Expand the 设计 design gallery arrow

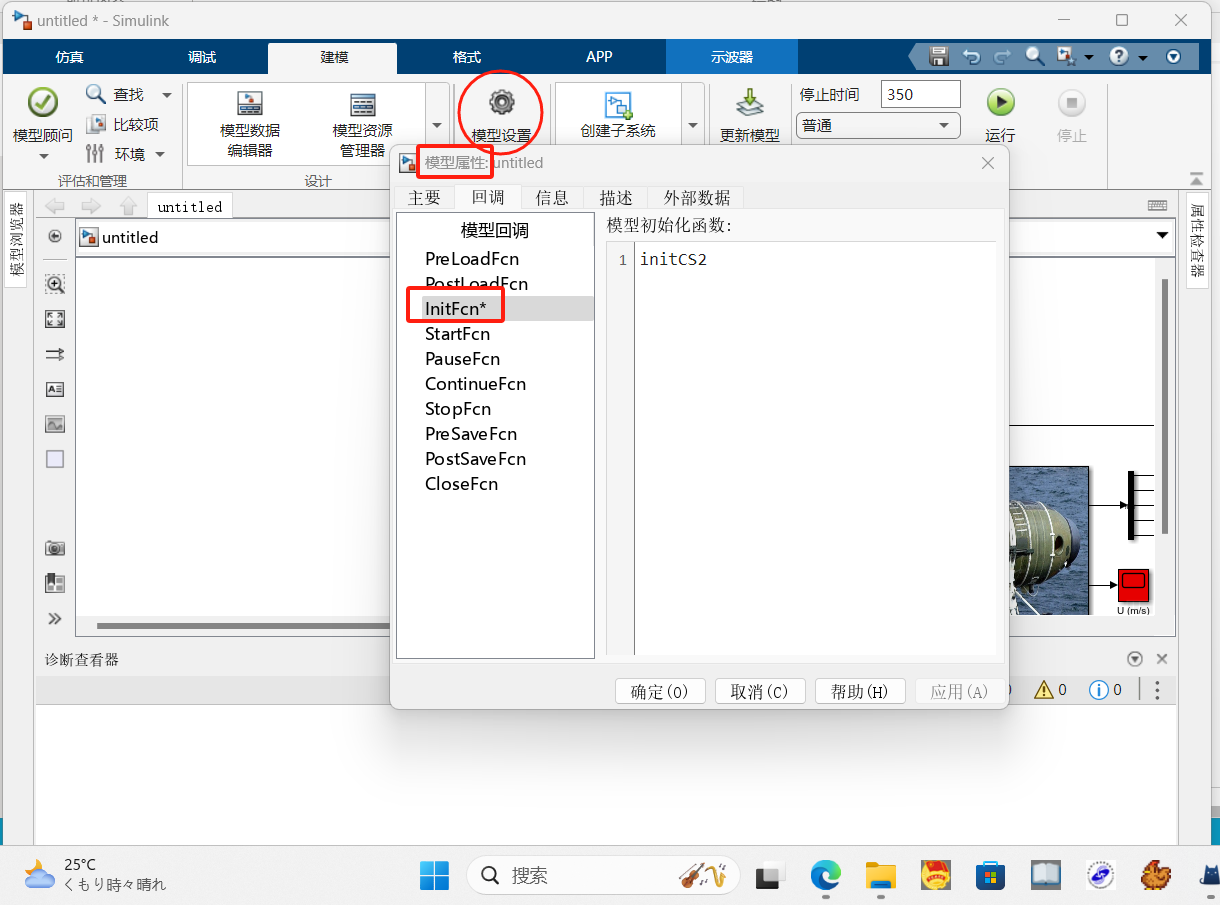[437, 125]
